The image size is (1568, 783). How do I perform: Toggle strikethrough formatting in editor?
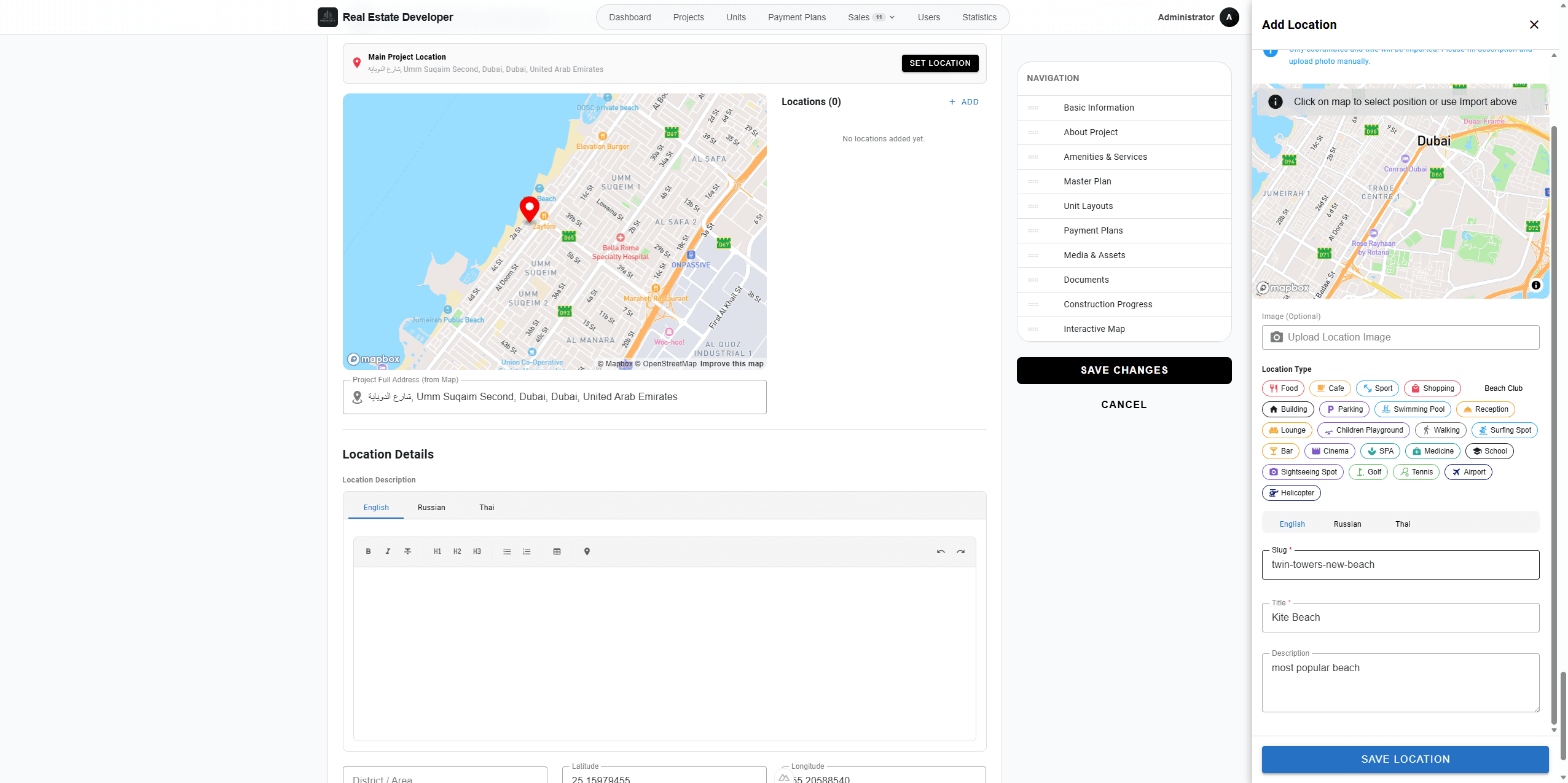(x=407, y=551)
